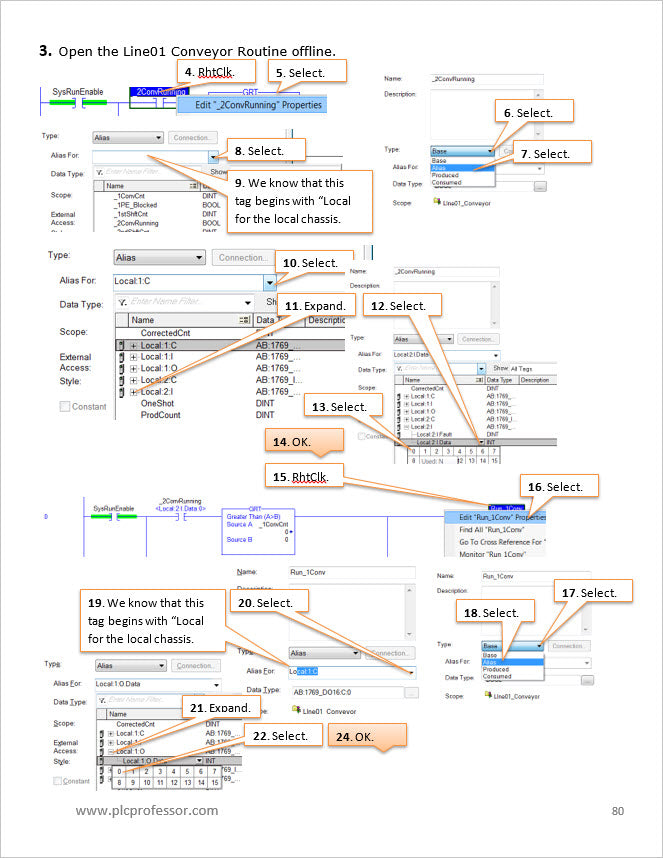The width and height of the screenshot is (663, 858).
Task: Choose Find All "Run_1Conv" from the context menu
Action: coord(492,530)
